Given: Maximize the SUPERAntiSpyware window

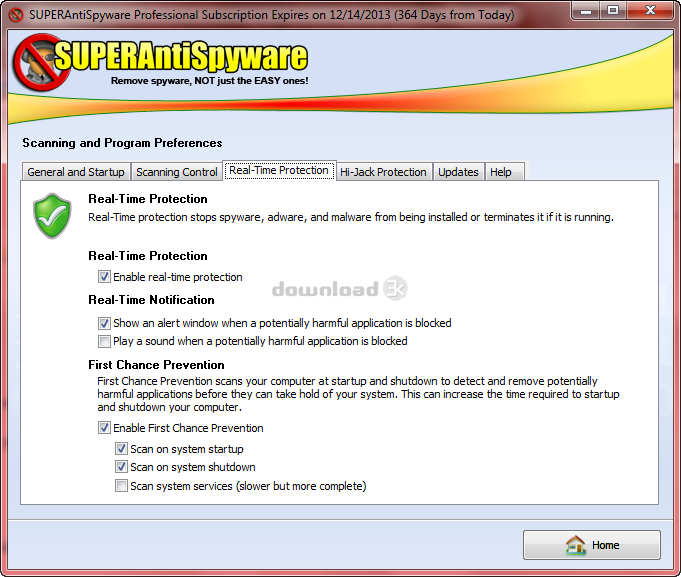Looking at the screenshot, I should (613, 10).
